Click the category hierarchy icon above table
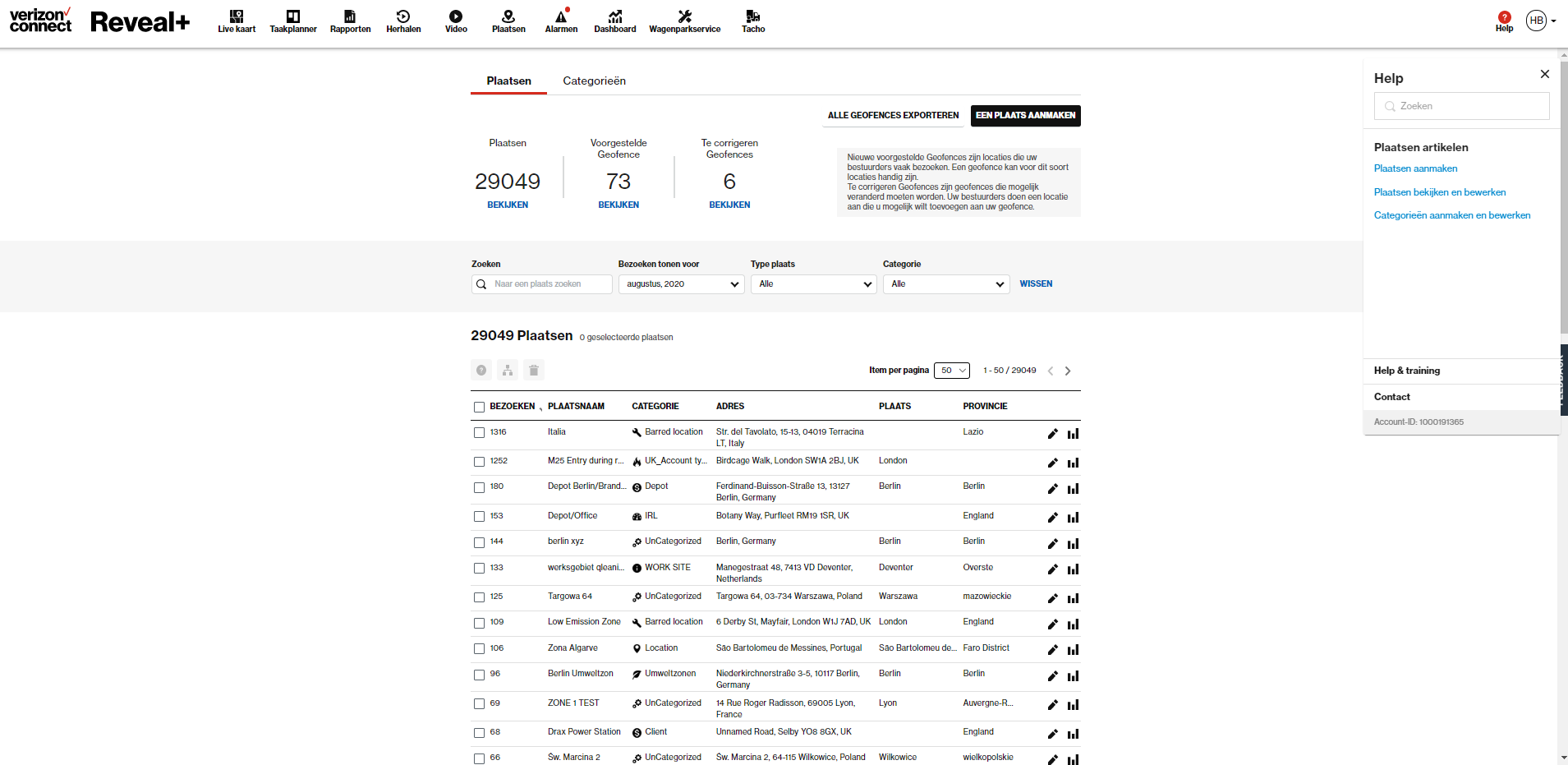1568x765 pixels. (x=508, y=371)
